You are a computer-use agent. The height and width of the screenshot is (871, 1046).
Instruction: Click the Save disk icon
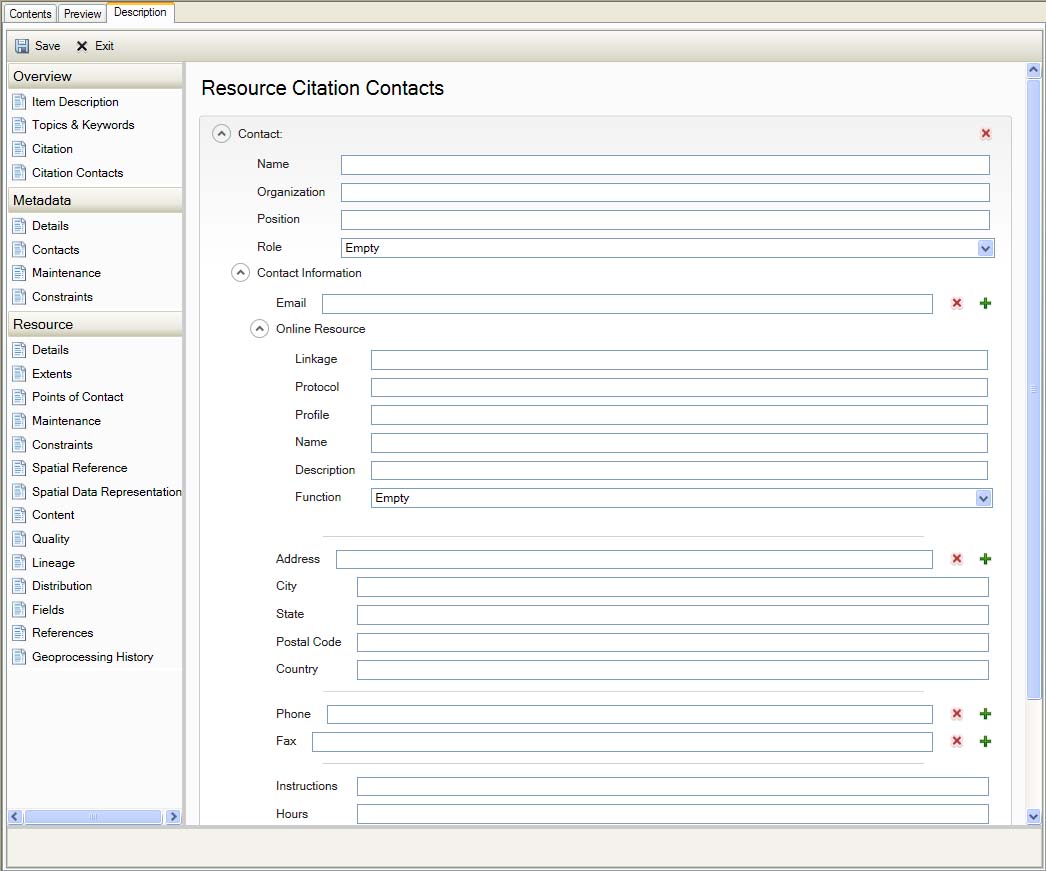click(x=22, y=46)
